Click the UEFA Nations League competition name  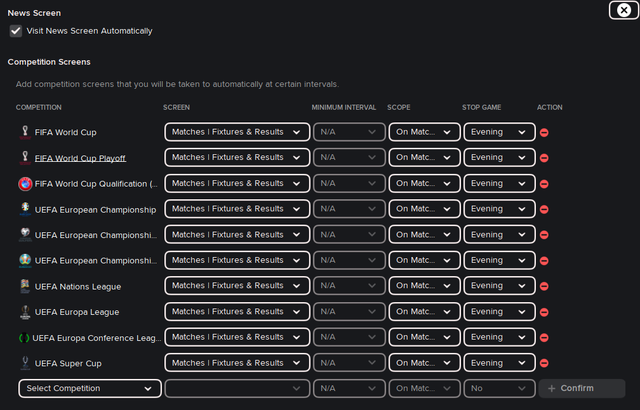[78, 287]
